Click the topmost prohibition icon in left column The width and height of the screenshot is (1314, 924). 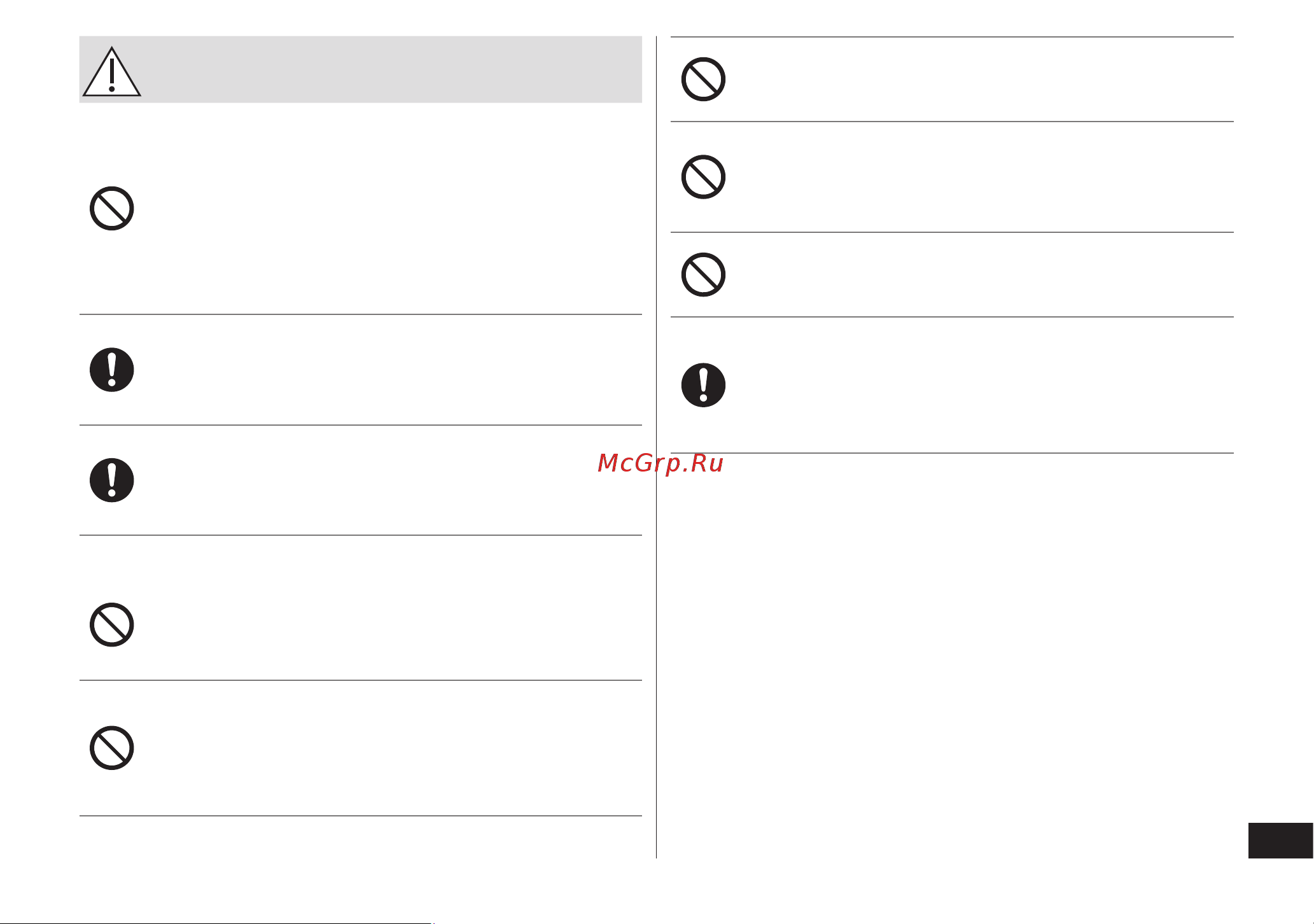(x=111, y=209)
